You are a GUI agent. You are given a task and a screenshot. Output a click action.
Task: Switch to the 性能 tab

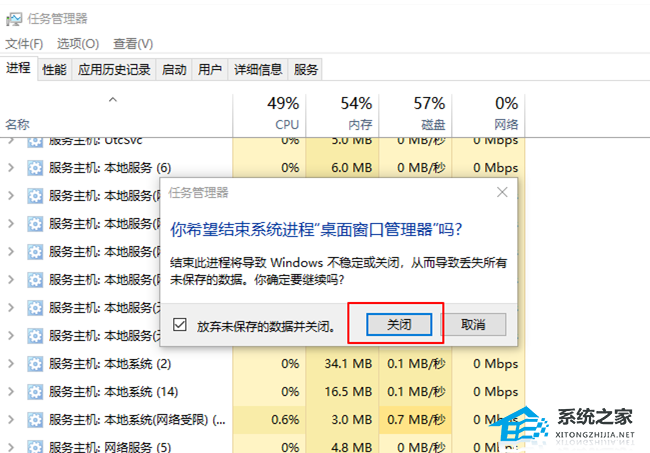[x=54, y=70]
